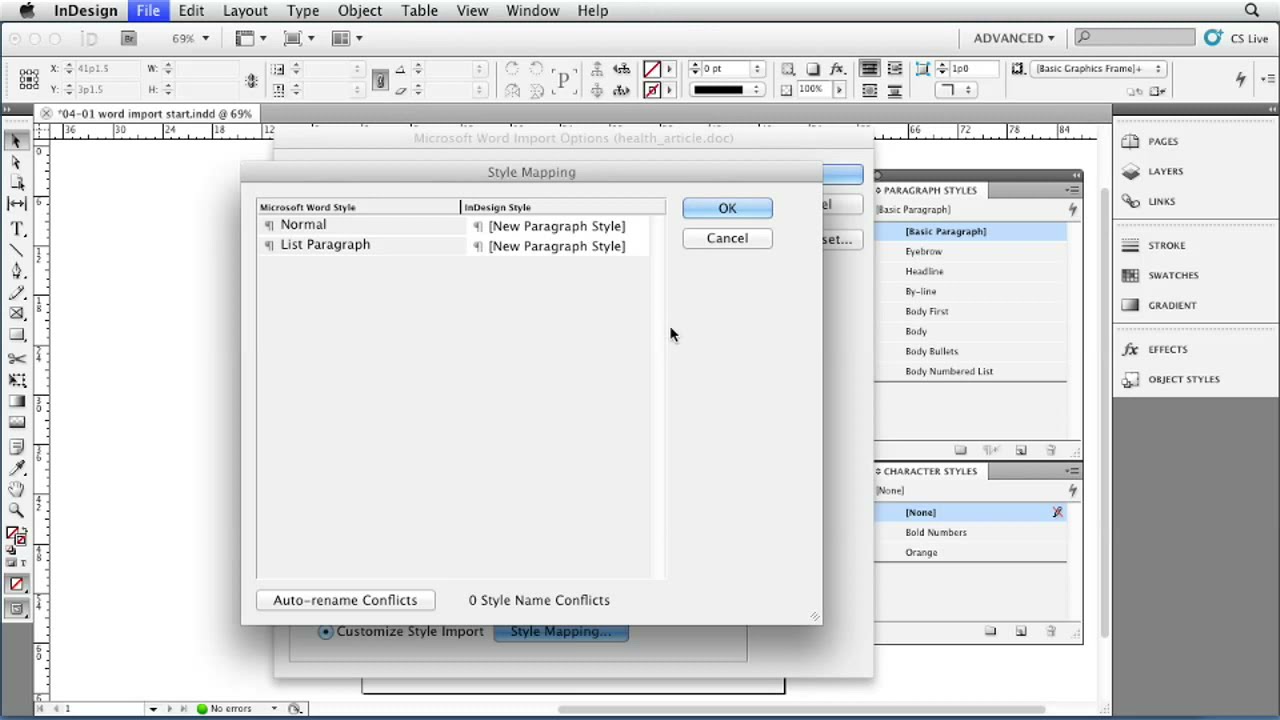The height and width of the screenshot is (720, 1280).
Task: Select the Type tool
Action: point(17,228)
